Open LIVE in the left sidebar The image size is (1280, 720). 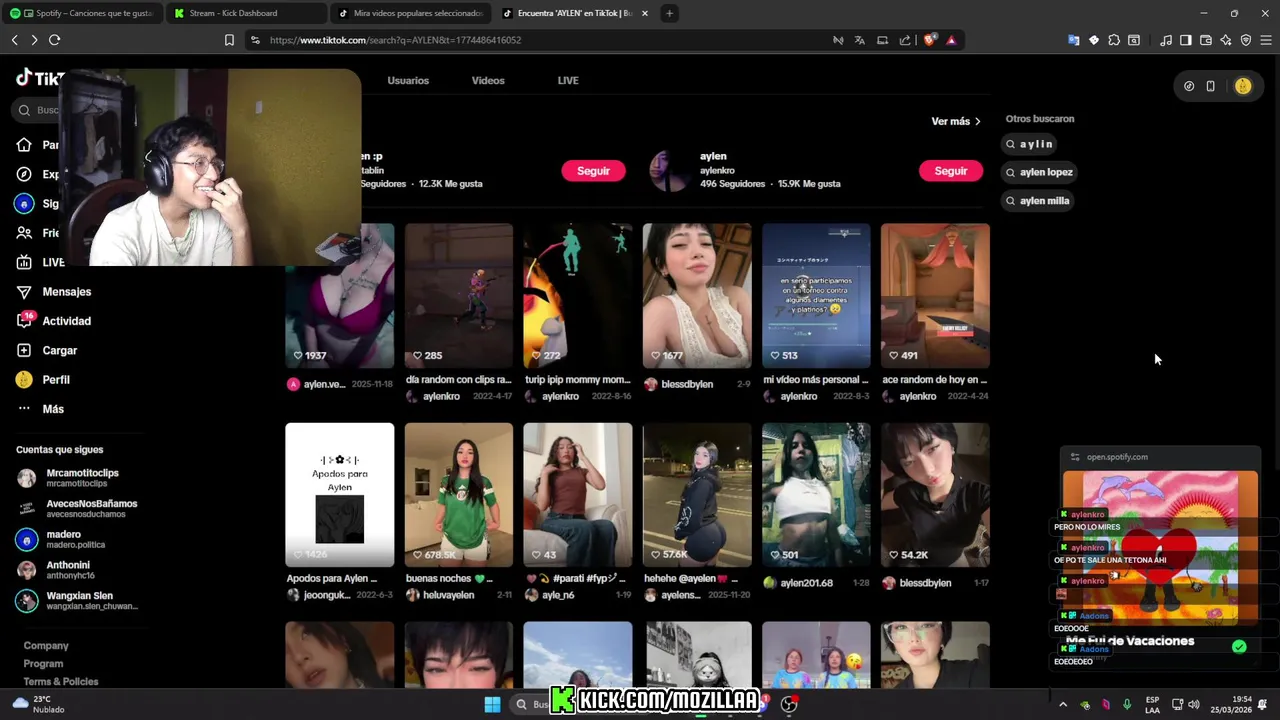(40, 262)
